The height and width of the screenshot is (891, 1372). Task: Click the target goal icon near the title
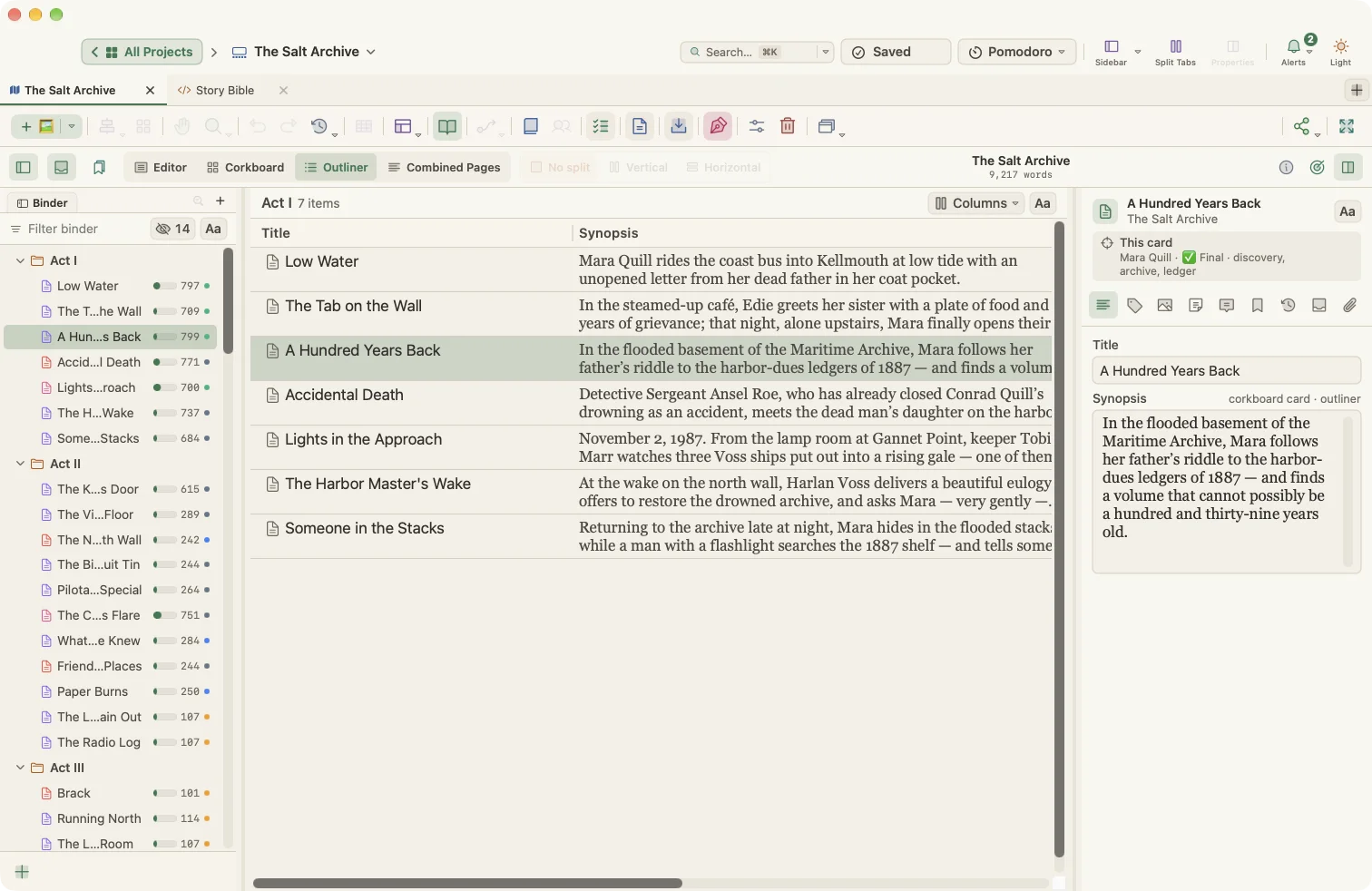click(x=1318, y=167)
